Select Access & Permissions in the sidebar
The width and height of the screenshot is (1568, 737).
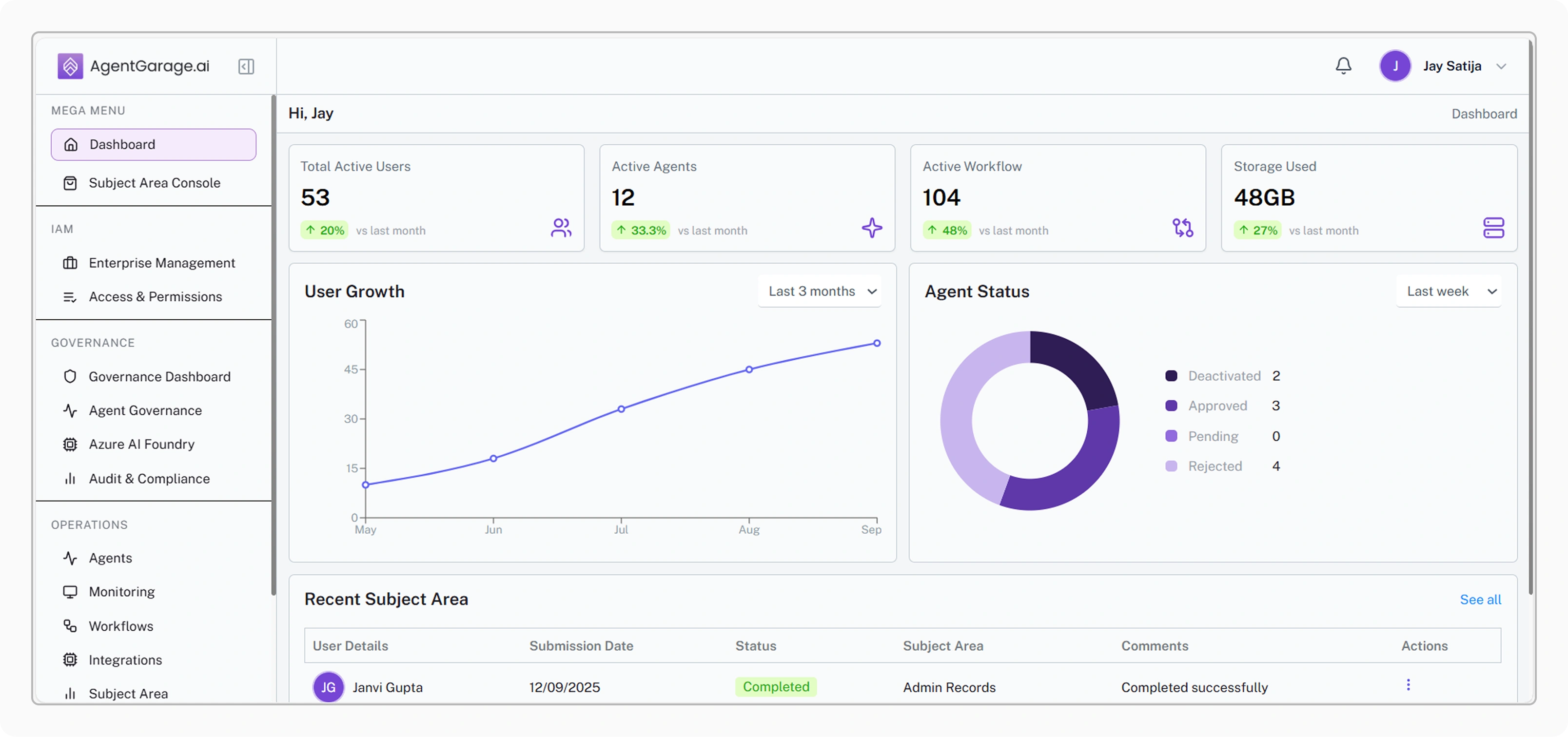pos(155,296)
